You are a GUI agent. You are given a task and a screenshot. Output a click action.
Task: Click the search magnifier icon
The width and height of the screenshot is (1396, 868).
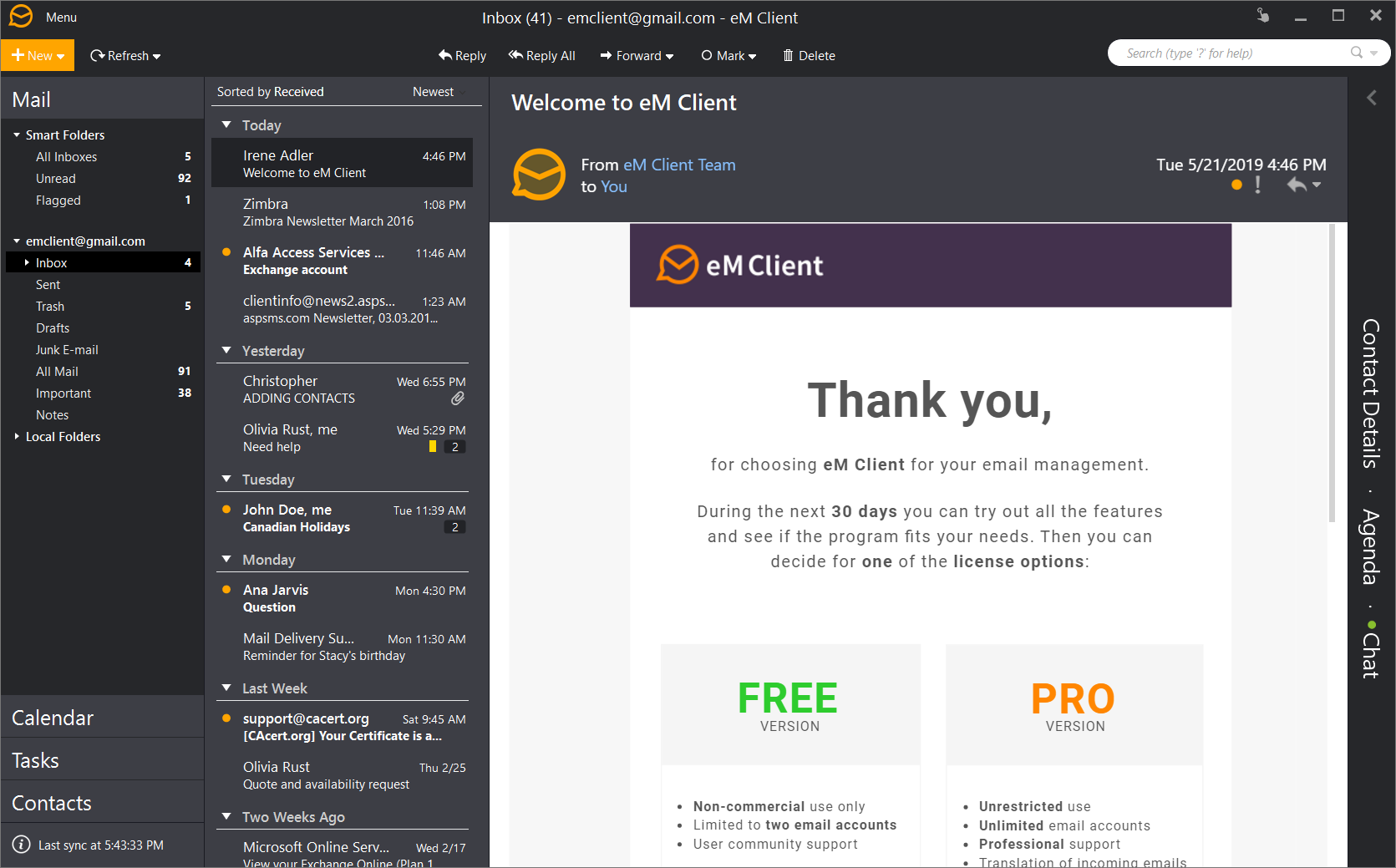pyautogui.click(x=1358, y=52)
